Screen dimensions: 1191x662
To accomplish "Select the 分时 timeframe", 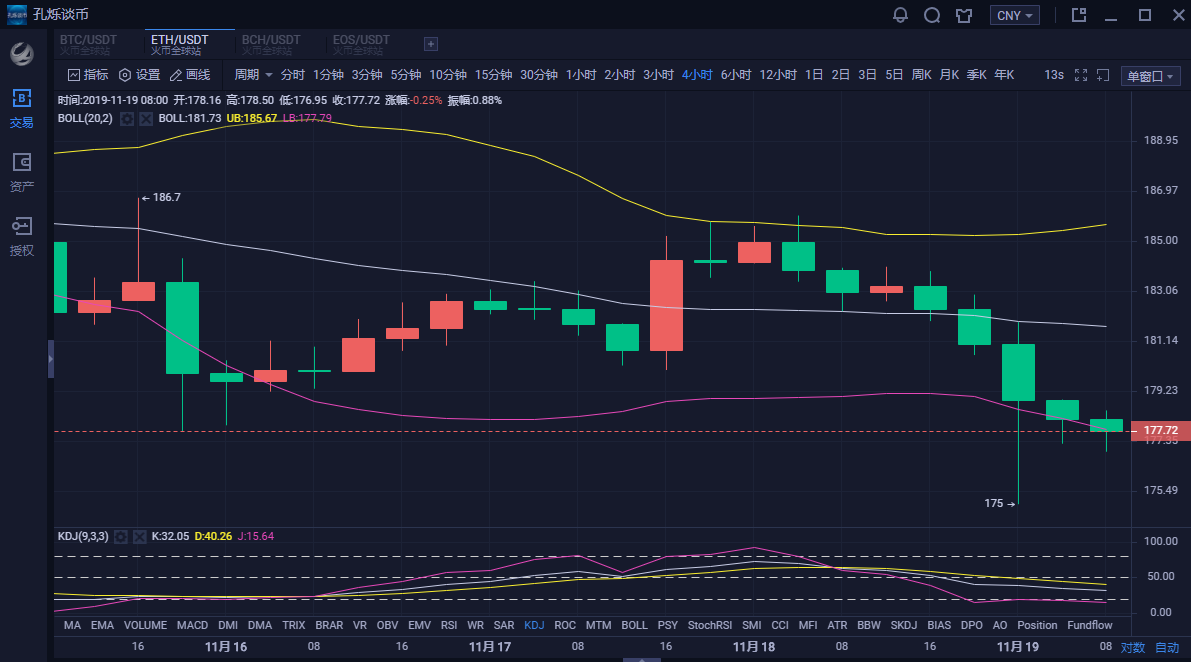I will [x=292, y=74].
